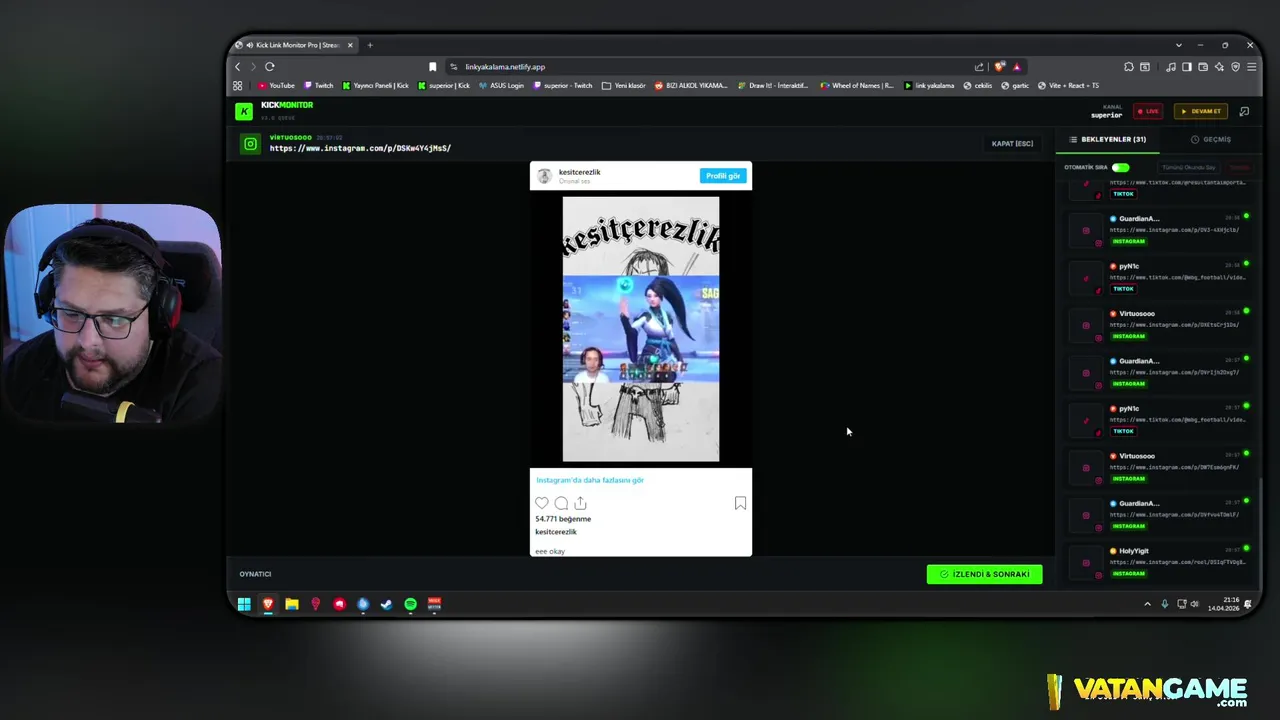Click the Devam Et button
Screen dimensions: 1280x720
pyautogui.click(x=1200, y=111)
